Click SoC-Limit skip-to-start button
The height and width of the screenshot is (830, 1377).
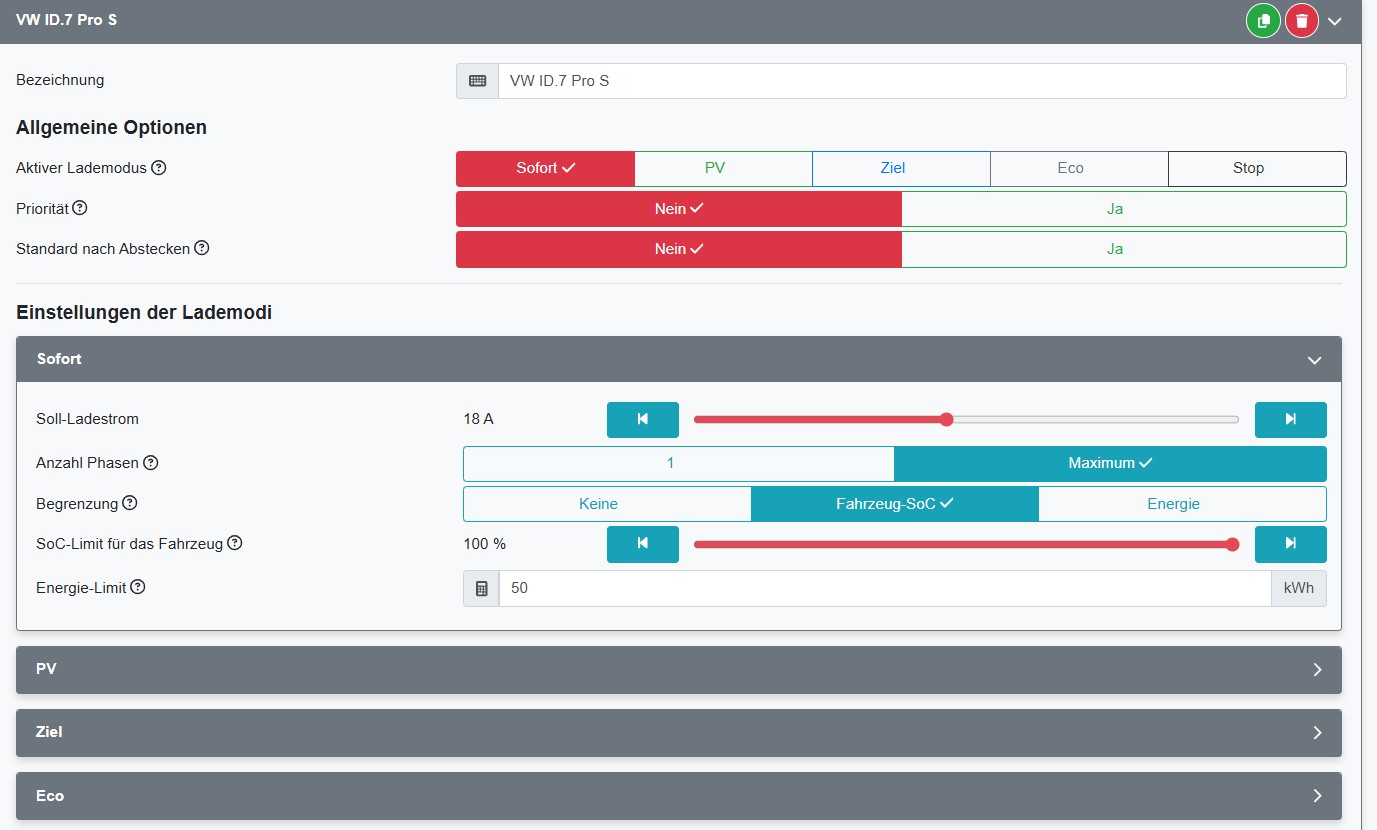[643, 544]
